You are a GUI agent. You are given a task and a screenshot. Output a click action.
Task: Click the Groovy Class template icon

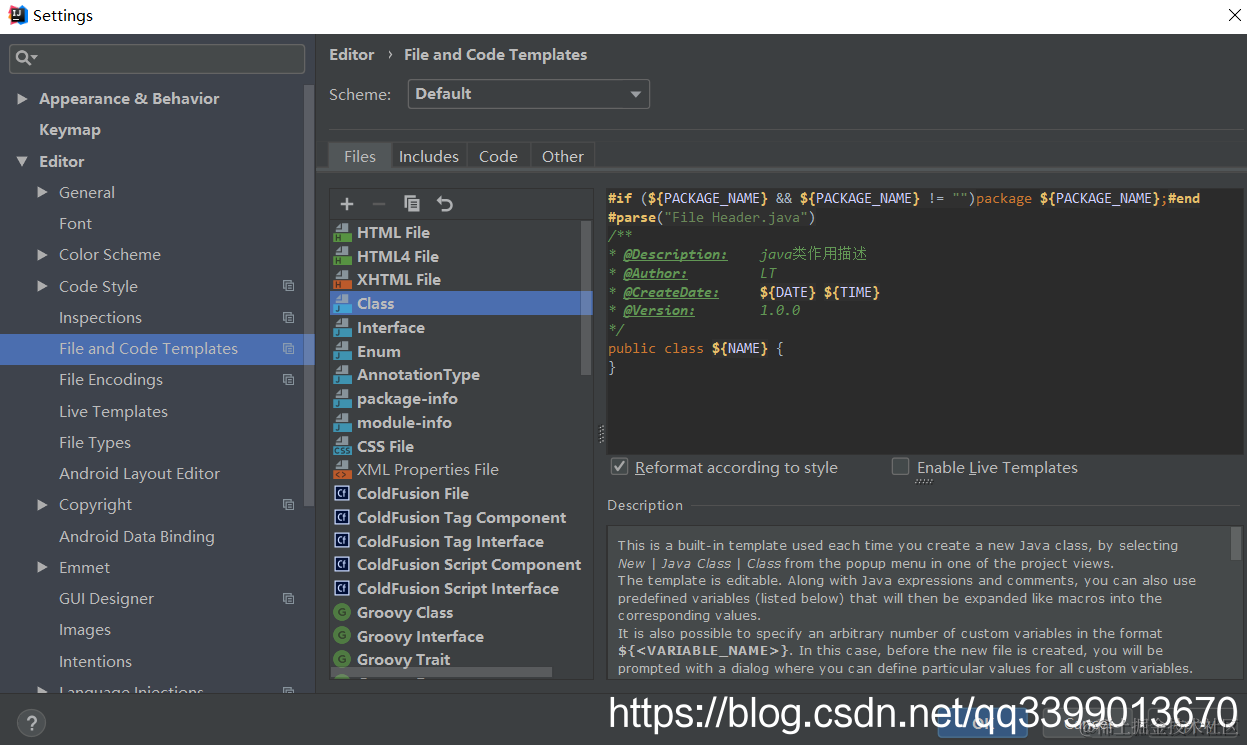(x=341, y=613)
